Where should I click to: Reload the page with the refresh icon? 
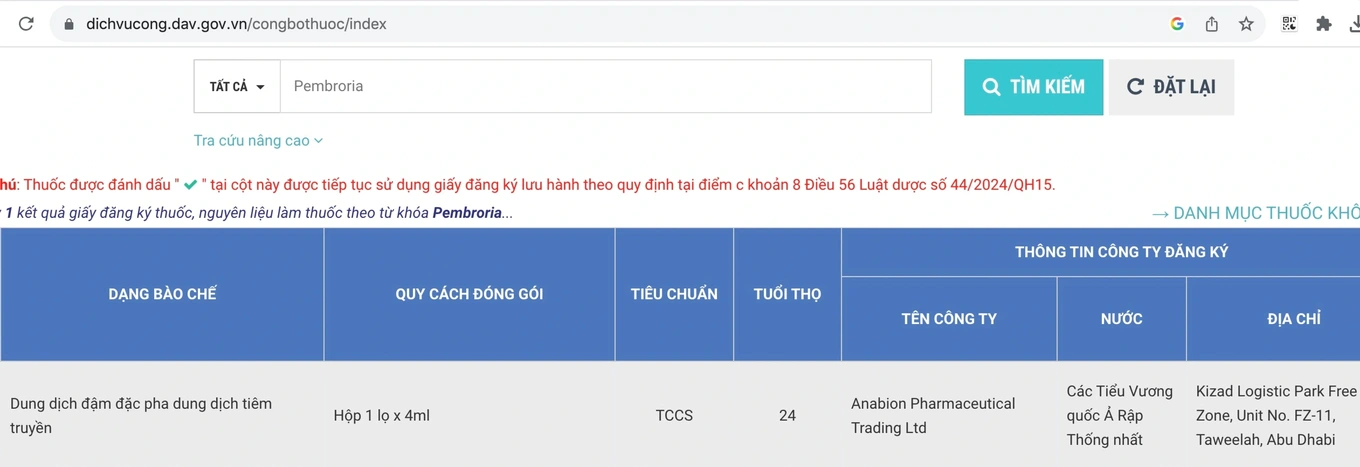tap(26, 24)
